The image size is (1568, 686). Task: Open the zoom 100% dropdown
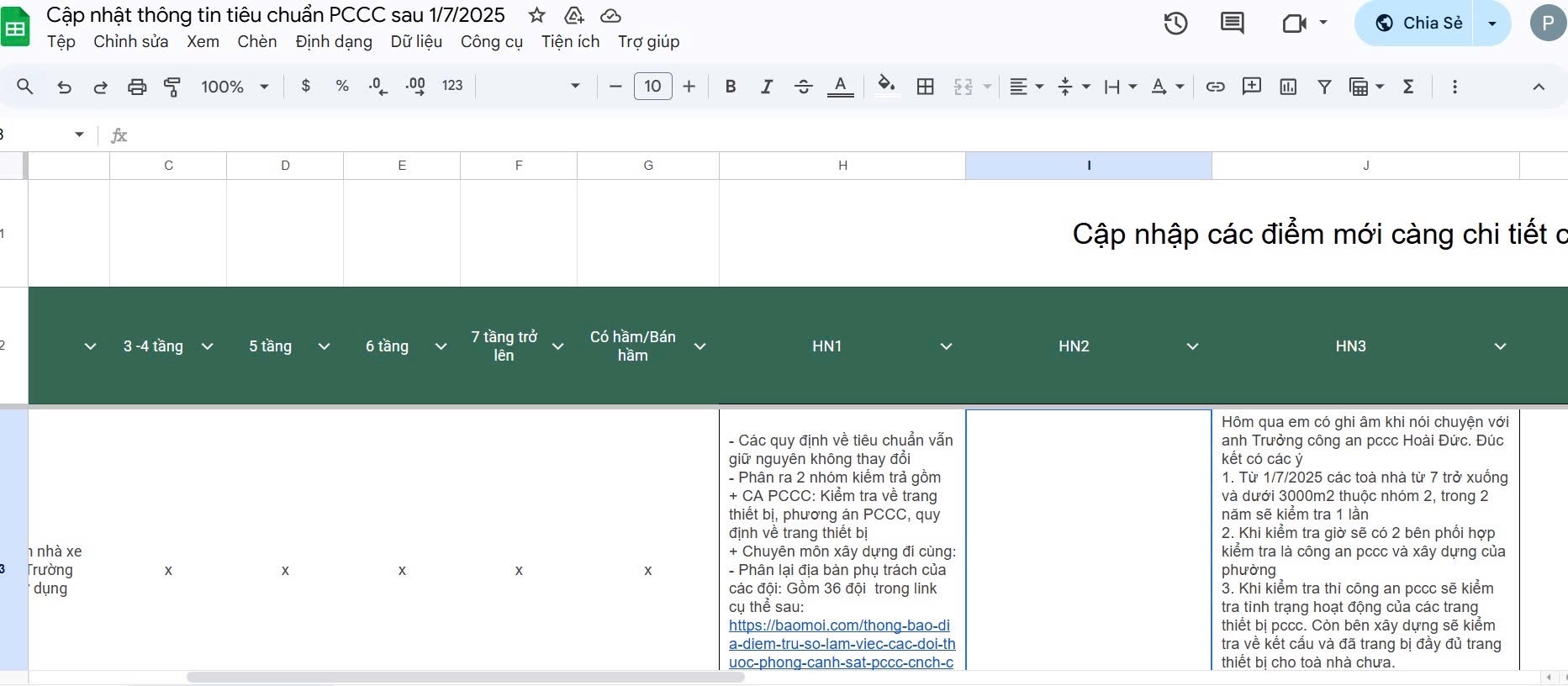click(x=235, y=87)
